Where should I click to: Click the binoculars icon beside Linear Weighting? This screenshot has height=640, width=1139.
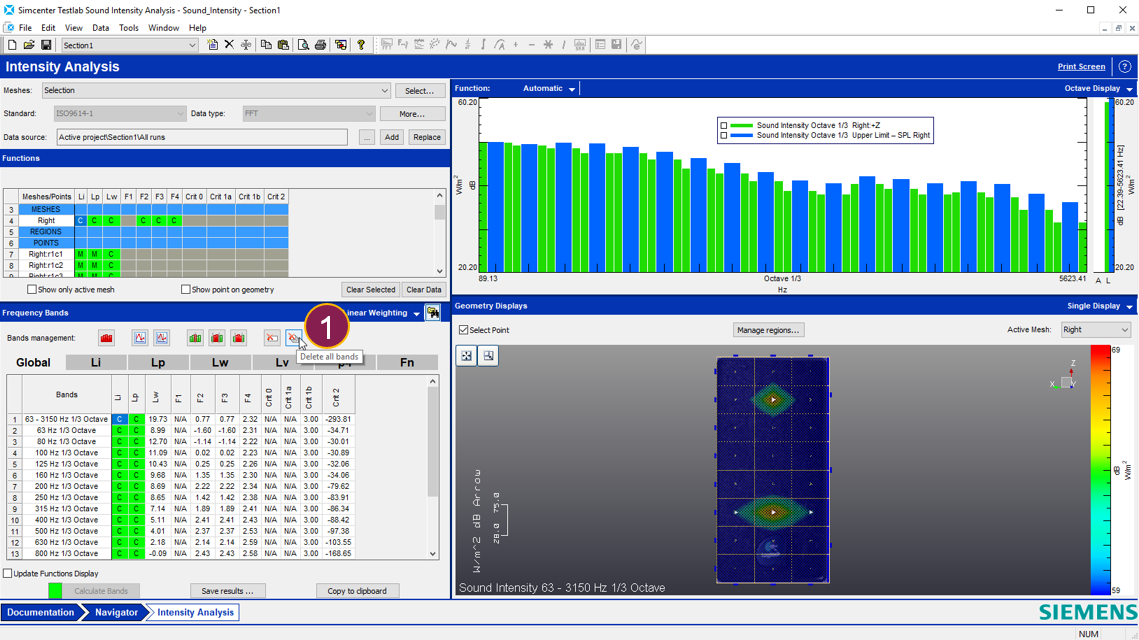433,313
